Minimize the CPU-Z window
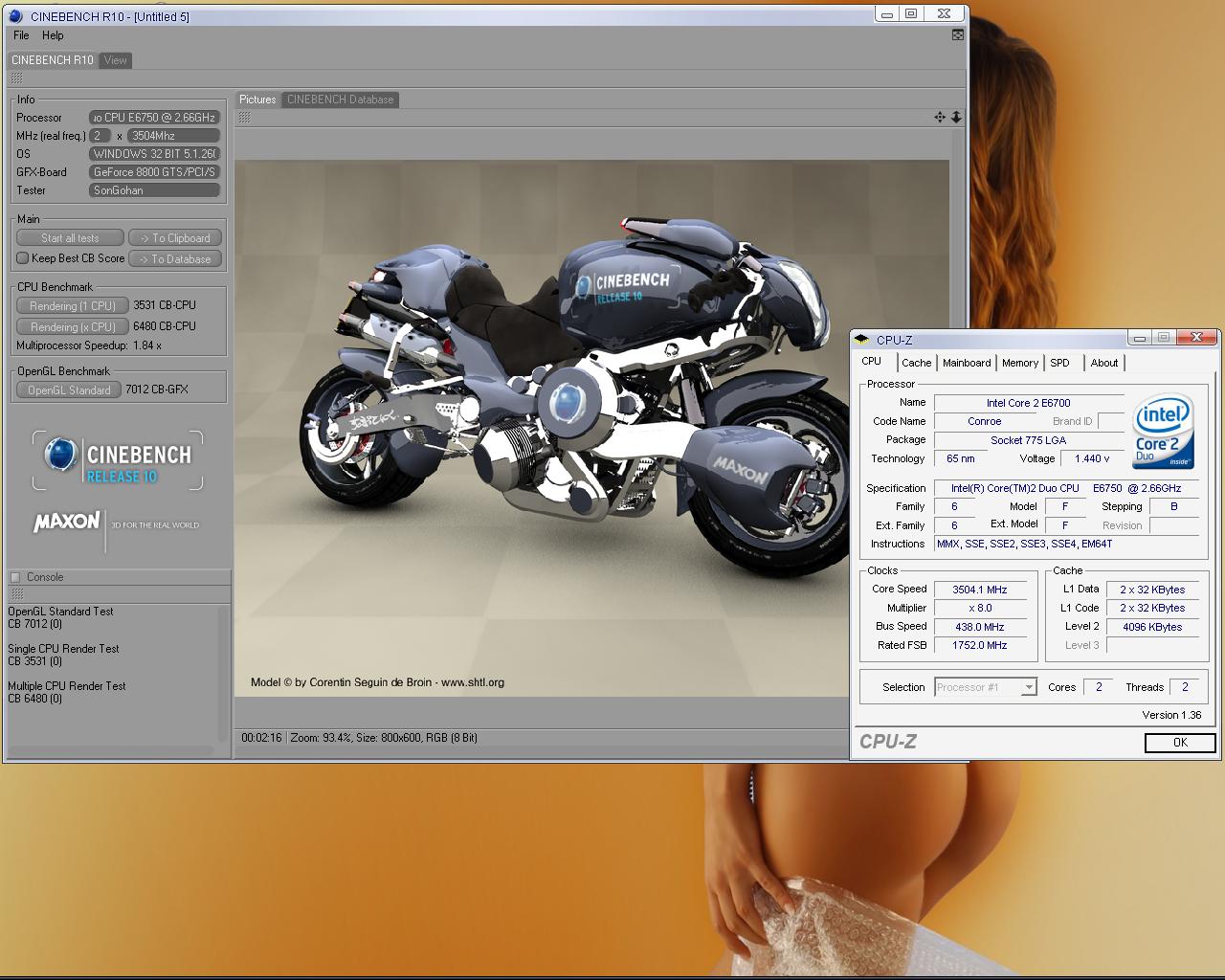 point(1139,337)
